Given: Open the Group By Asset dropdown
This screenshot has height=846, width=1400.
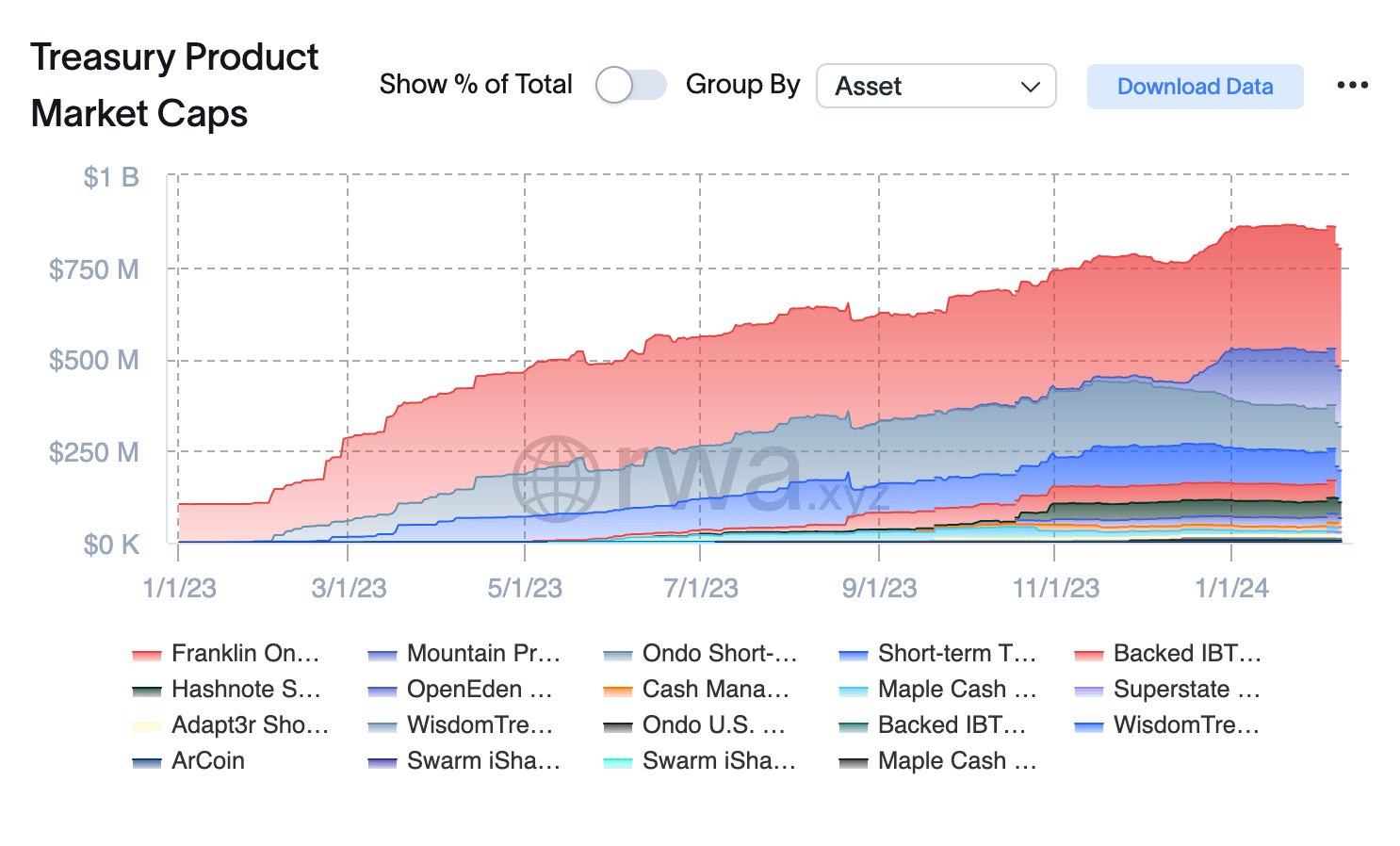Looking at the screenshot, I should click(x=936, y=86).
